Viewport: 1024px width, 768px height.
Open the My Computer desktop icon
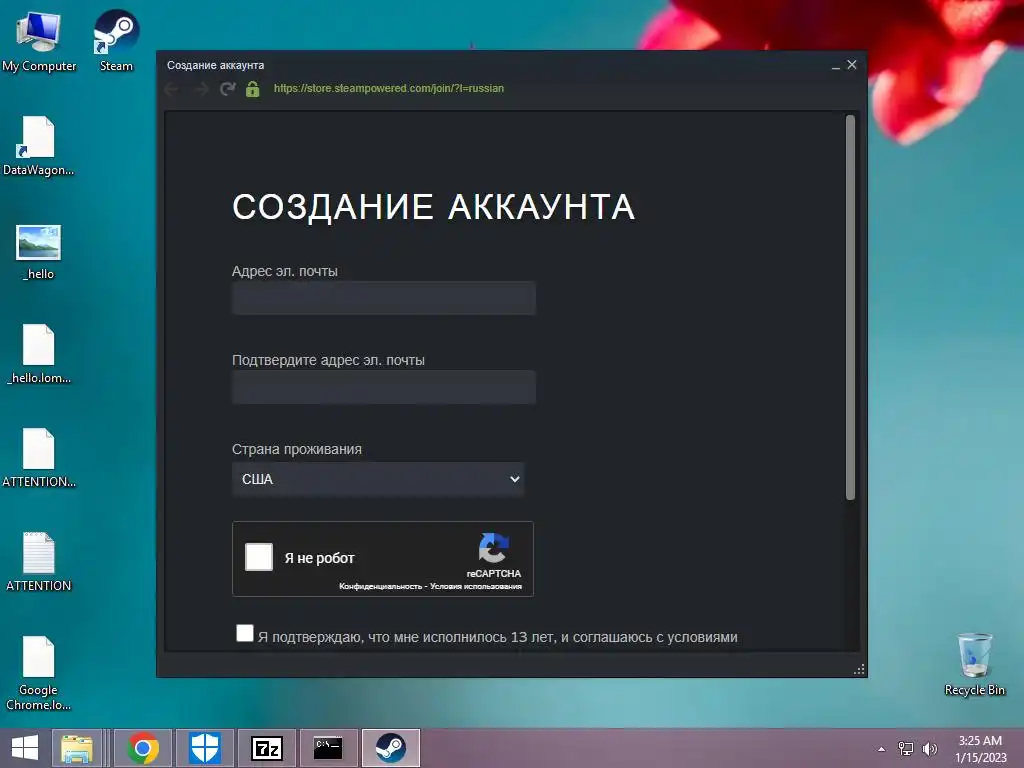click(39, 40)
